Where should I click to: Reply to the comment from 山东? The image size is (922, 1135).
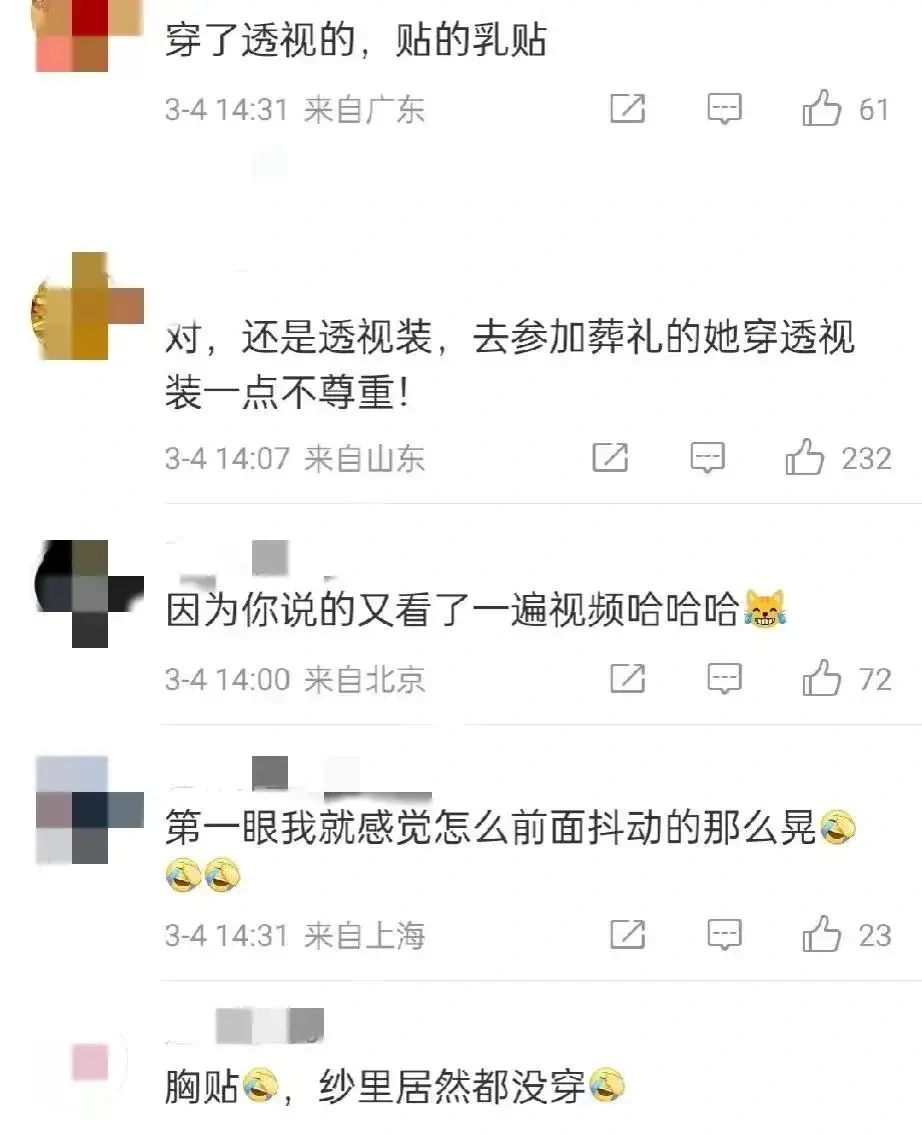(707, 457)
